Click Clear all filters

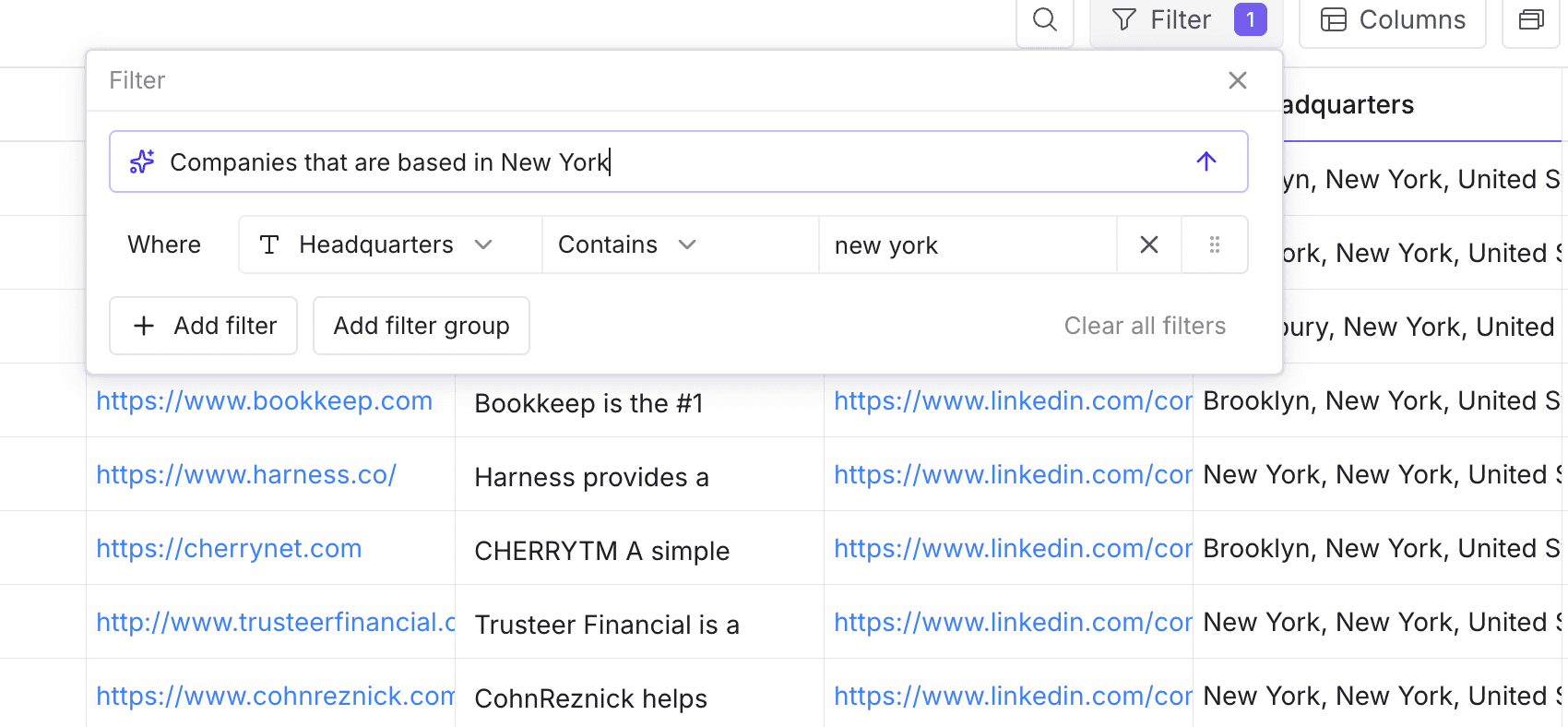click(1145, 326)
